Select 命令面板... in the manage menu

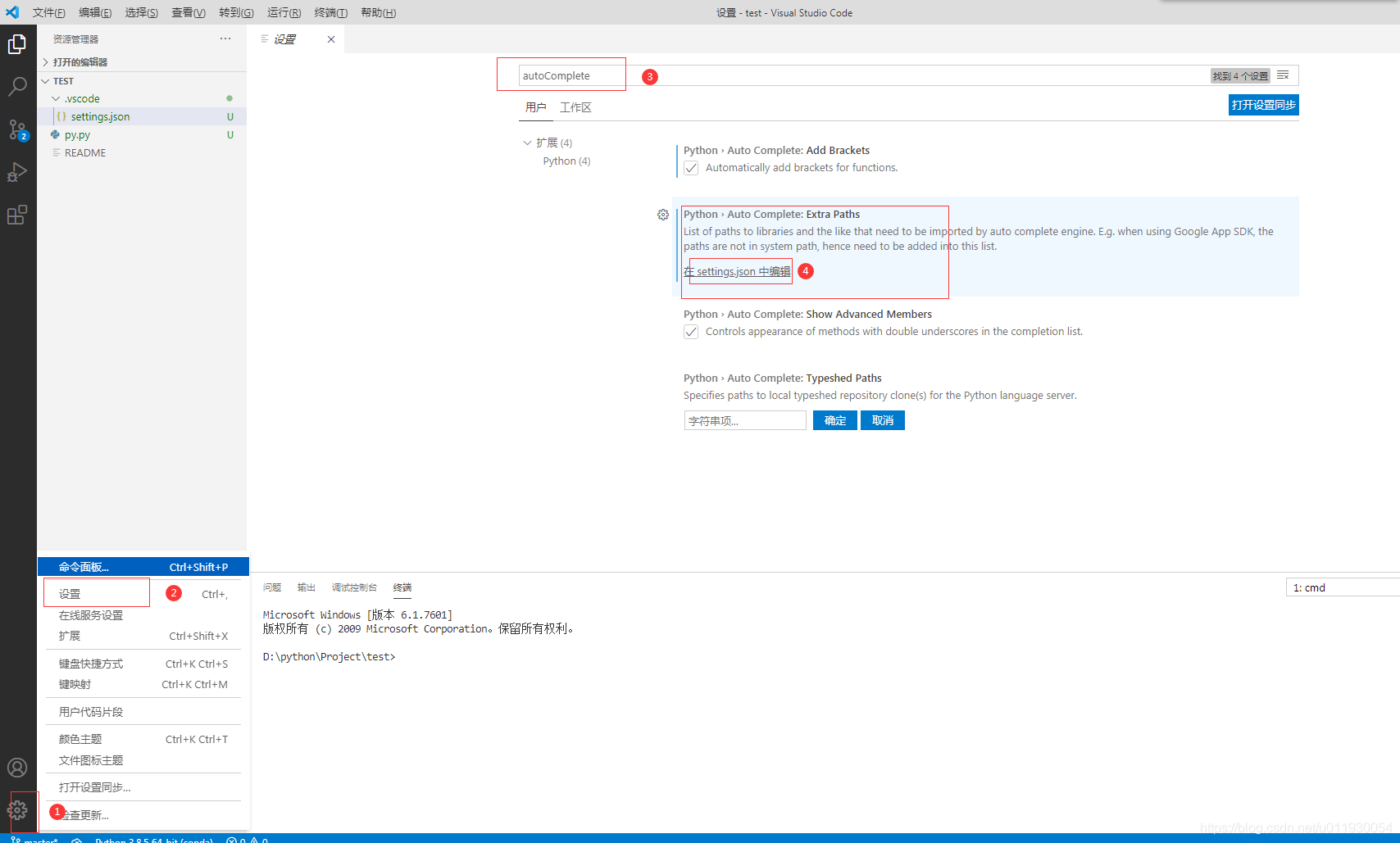pyautogui.click(x=143, y=567)
